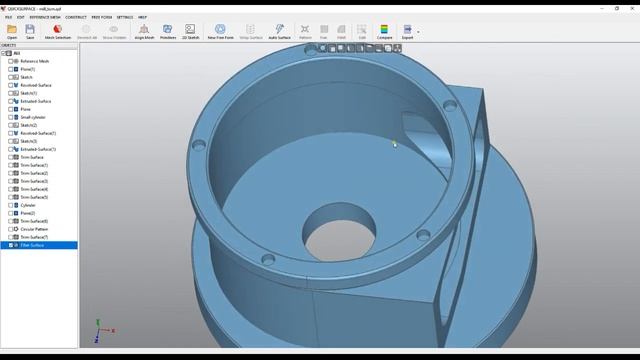This screenshot has width=640, height=360.
Task: Save the project using the Save icon
Action: [30, 29]
